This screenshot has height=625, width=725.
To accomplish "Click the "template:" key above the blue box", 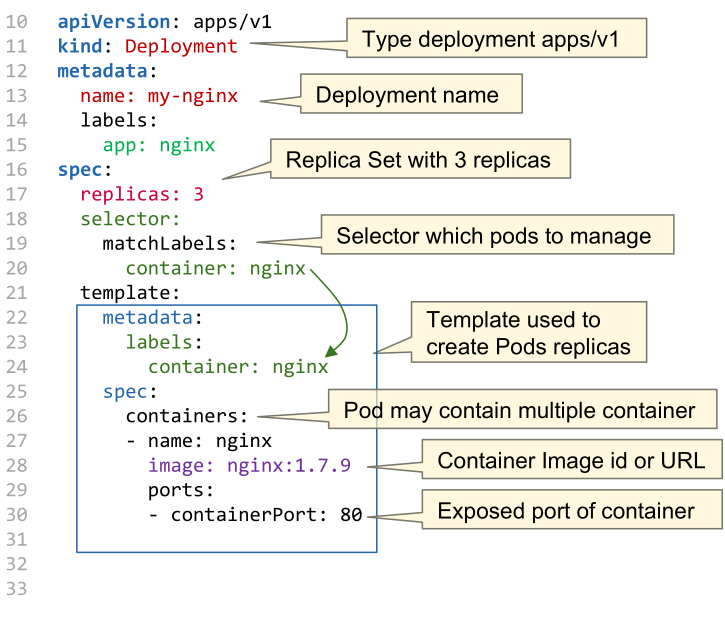I will point(130,293).
